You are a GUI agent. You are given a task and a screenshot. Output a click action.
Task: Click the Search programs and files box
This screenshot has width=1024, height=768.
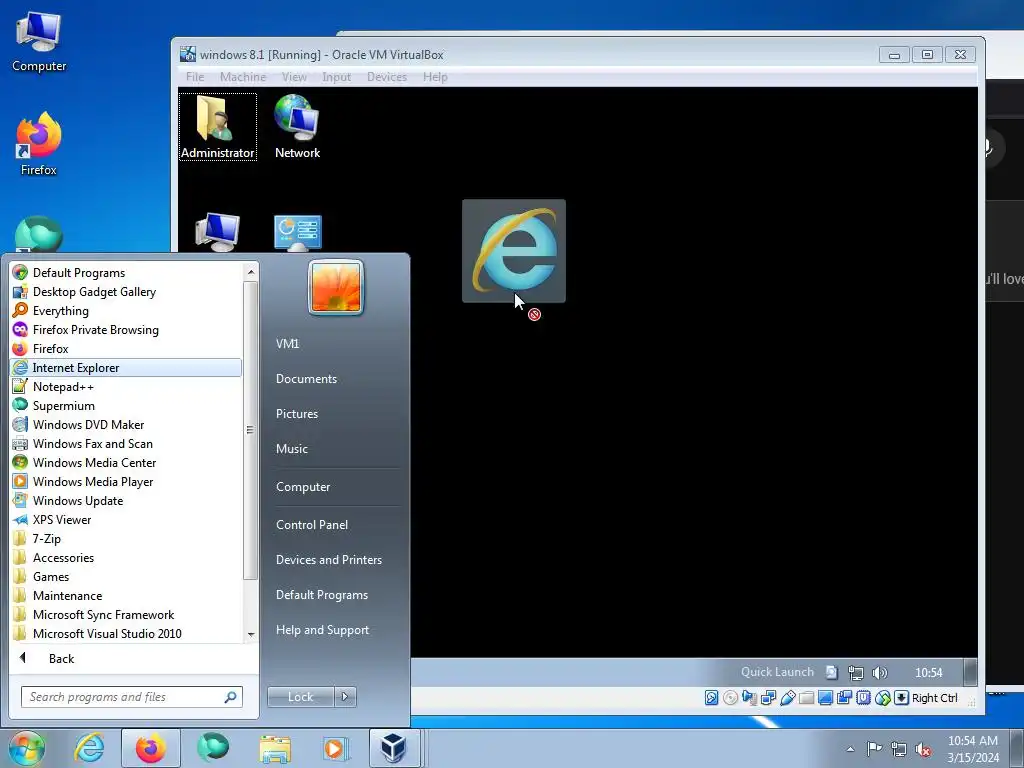pyautogui.click(x=131, y=697)
